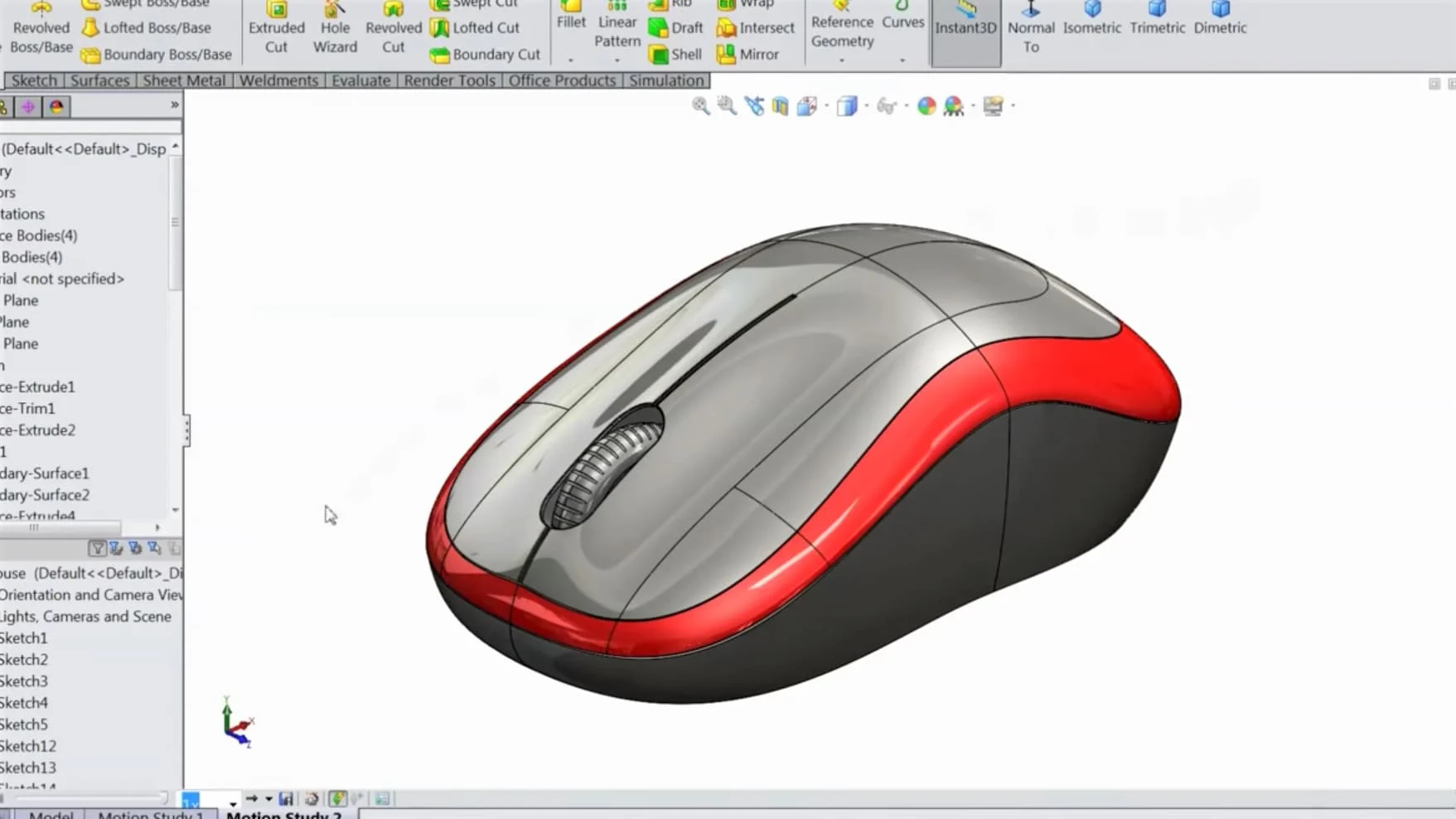Select Sketch5 in the feature tree

pos(25,724)
